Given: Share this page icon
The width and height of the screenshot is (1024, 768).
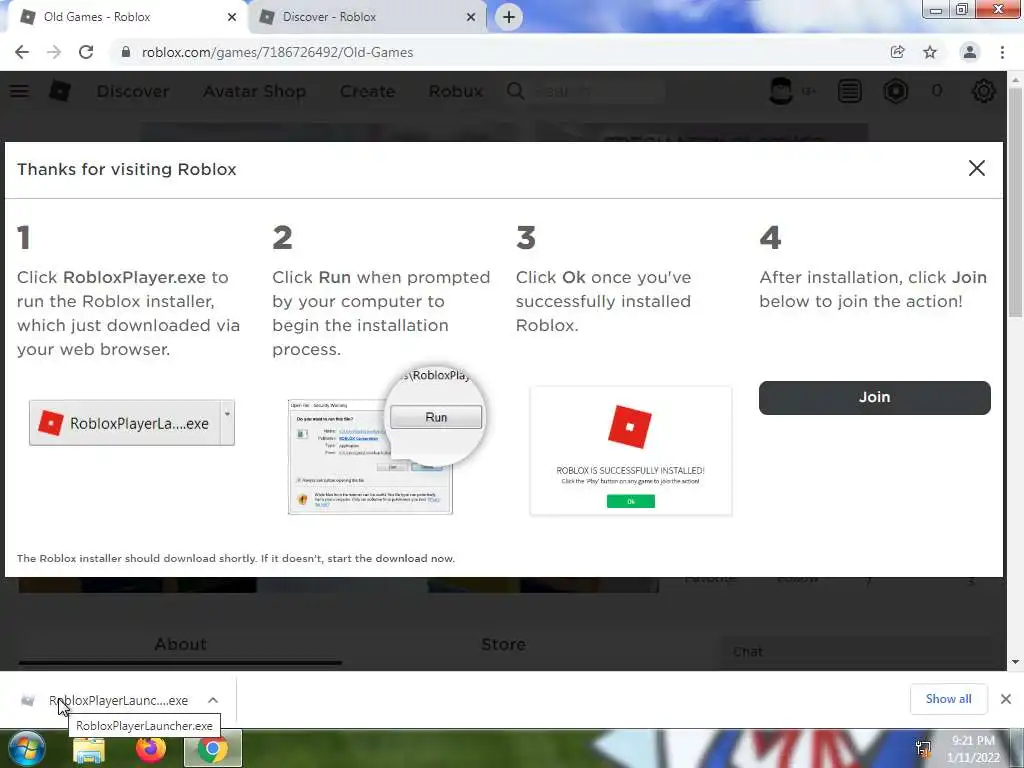Looking at the screenshot, I should tap(897, 52).
